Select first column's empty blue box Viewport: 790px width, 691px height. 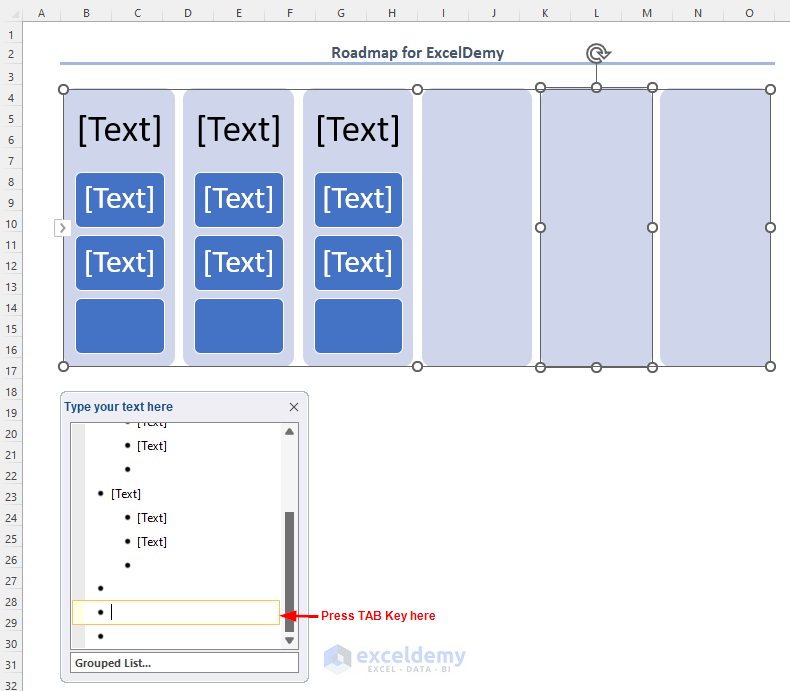(120, 326)
